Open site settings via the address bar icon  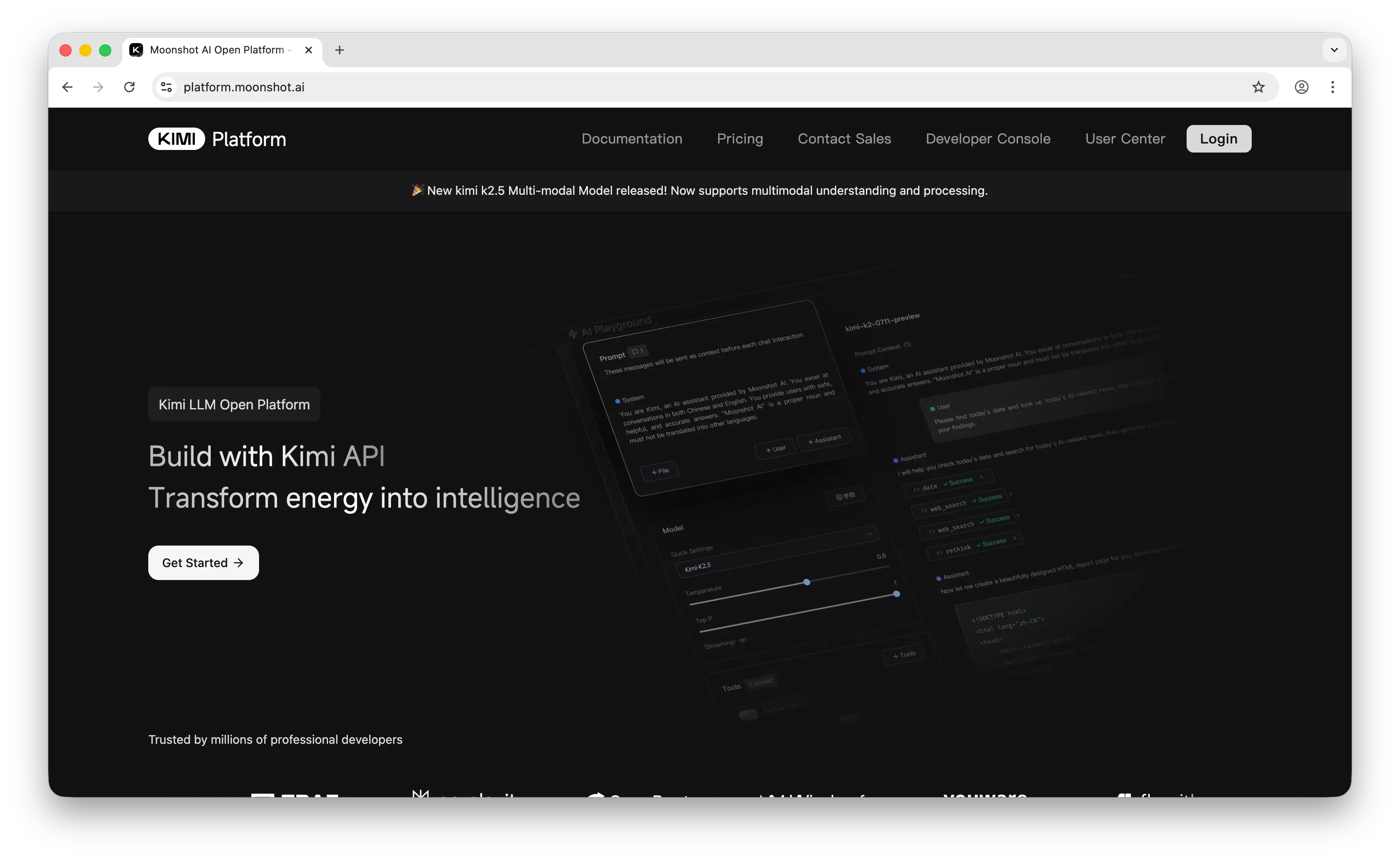tap(166, 87)
